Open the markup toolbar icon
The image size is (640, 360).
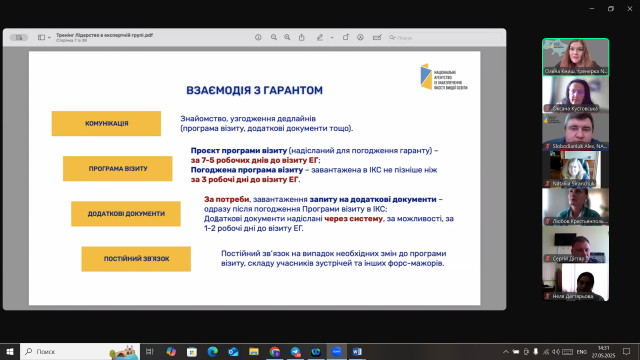[360, 37]
